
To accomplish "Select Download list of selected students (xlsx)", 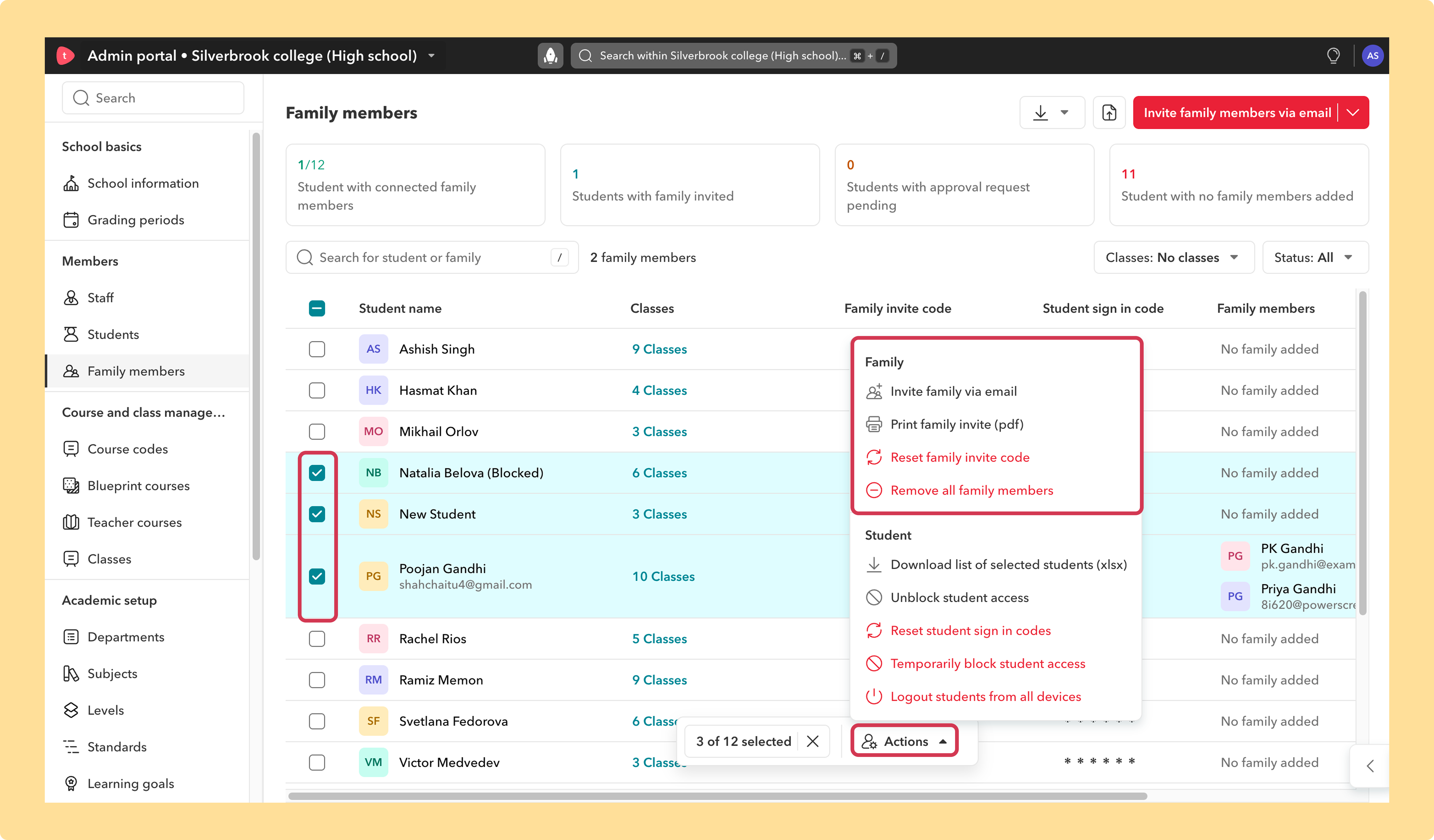I will (996, 565).
